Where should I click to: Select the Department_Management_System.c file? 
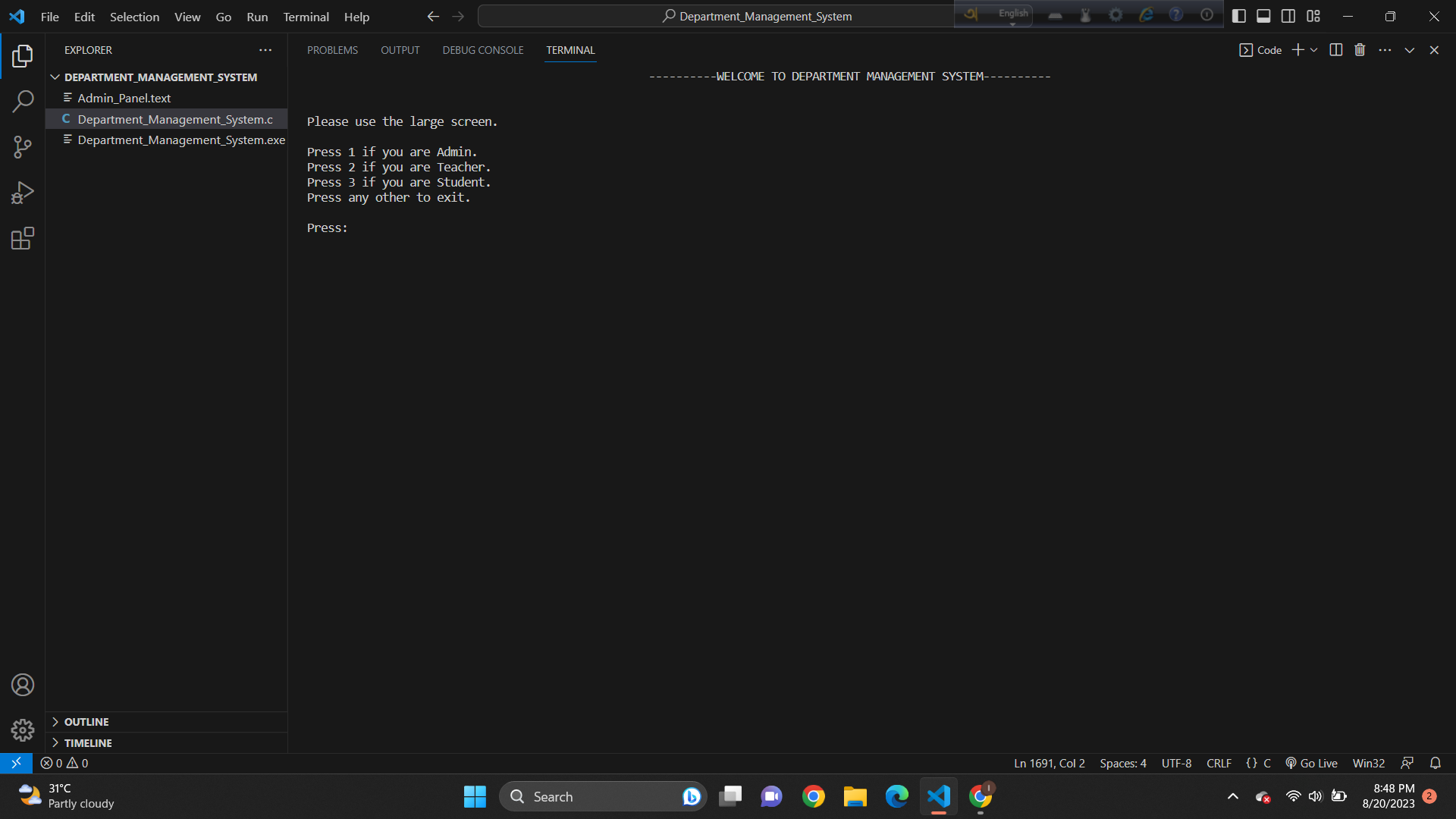pyautogui.click(x=175, y=119)
